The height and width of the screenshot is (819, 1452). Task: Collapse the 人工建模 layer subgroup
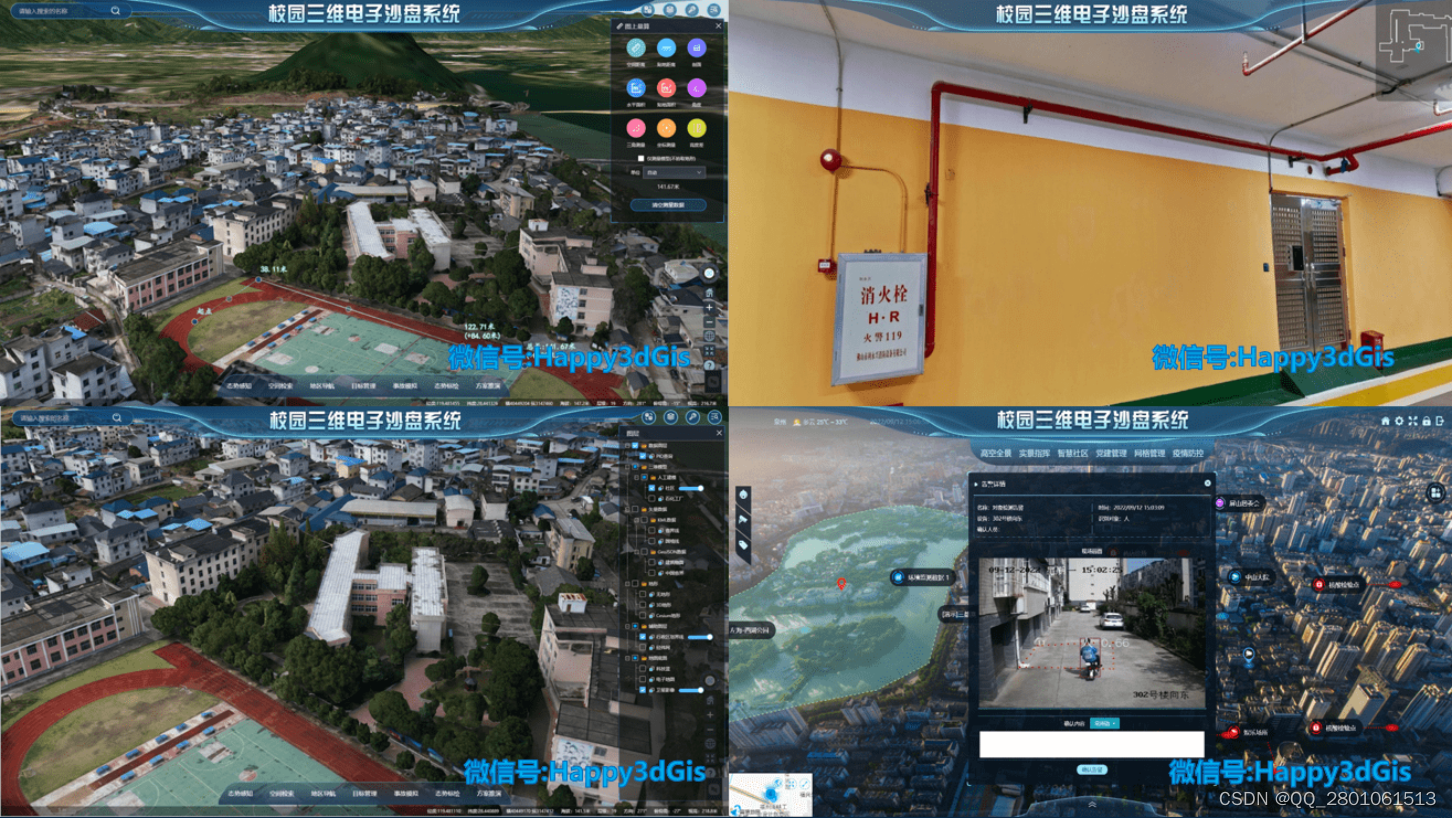[636, 477]
